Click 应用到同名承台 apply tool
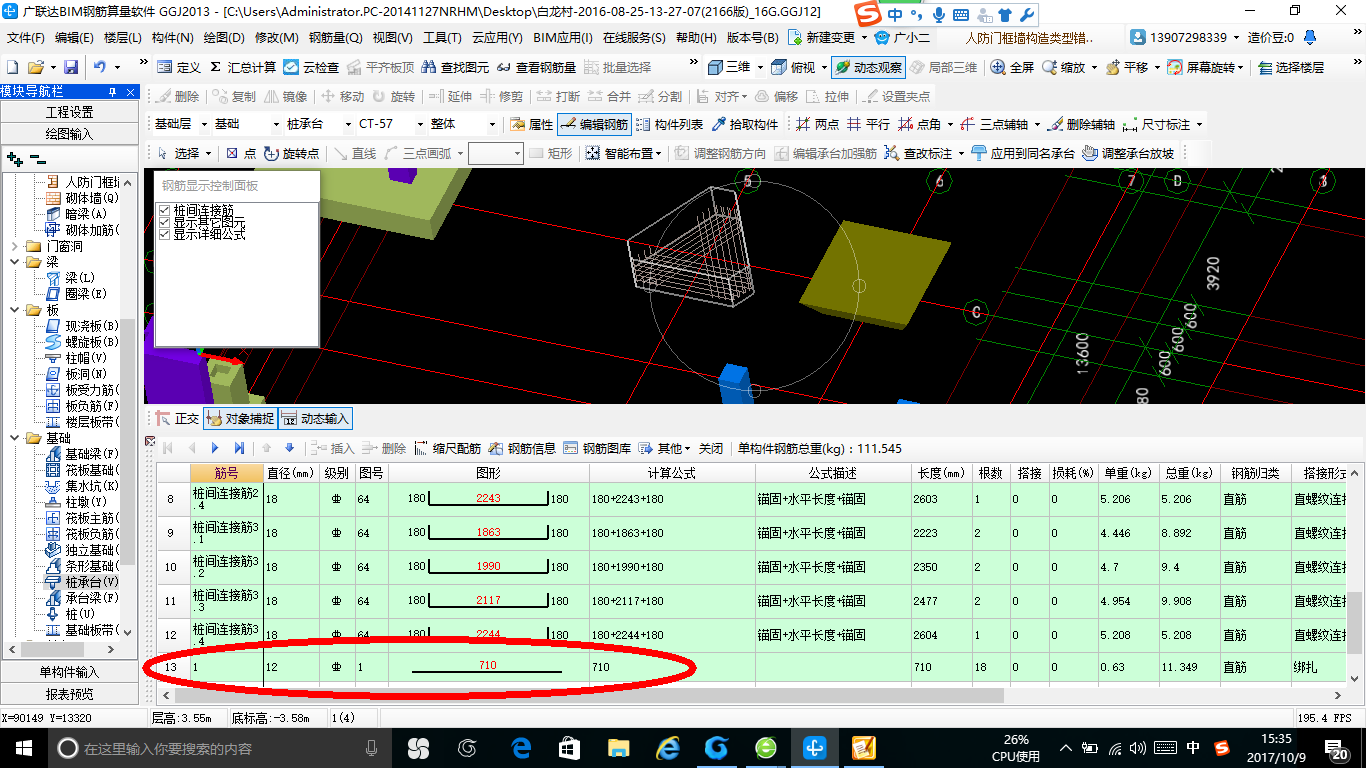1366x768 pixels. pos(1022,153)
